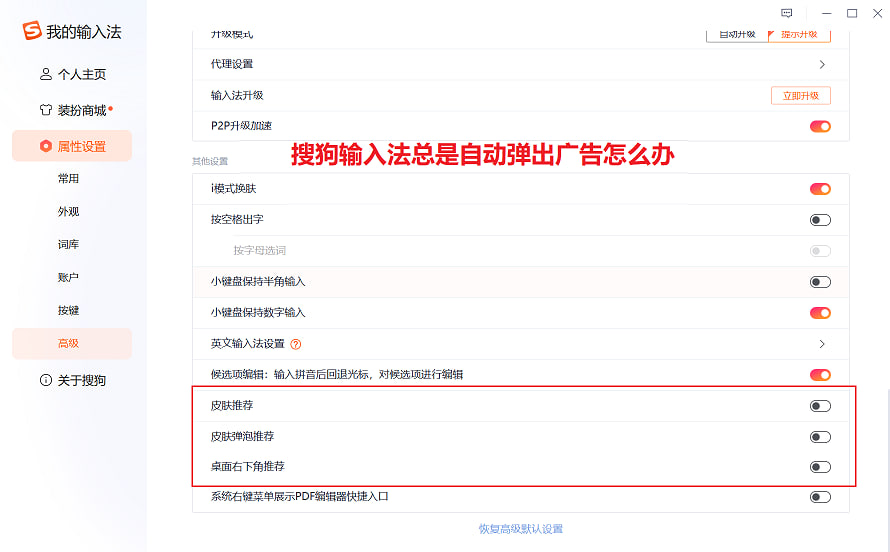Screen dimensions: 890x552
Task: Click the 个人主页 person icon
Action: coord(46,74)
